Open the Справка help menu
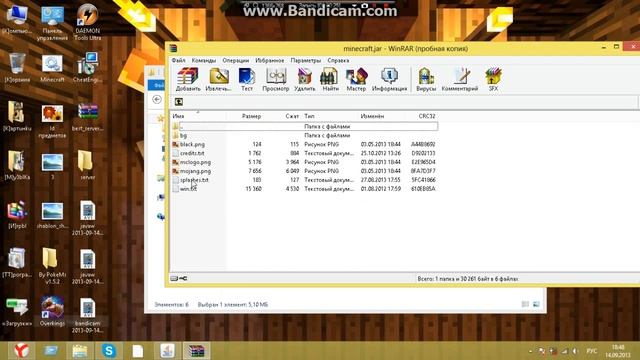Image resolution: width=640 pixels, height=360 pixels. point(338,60)
